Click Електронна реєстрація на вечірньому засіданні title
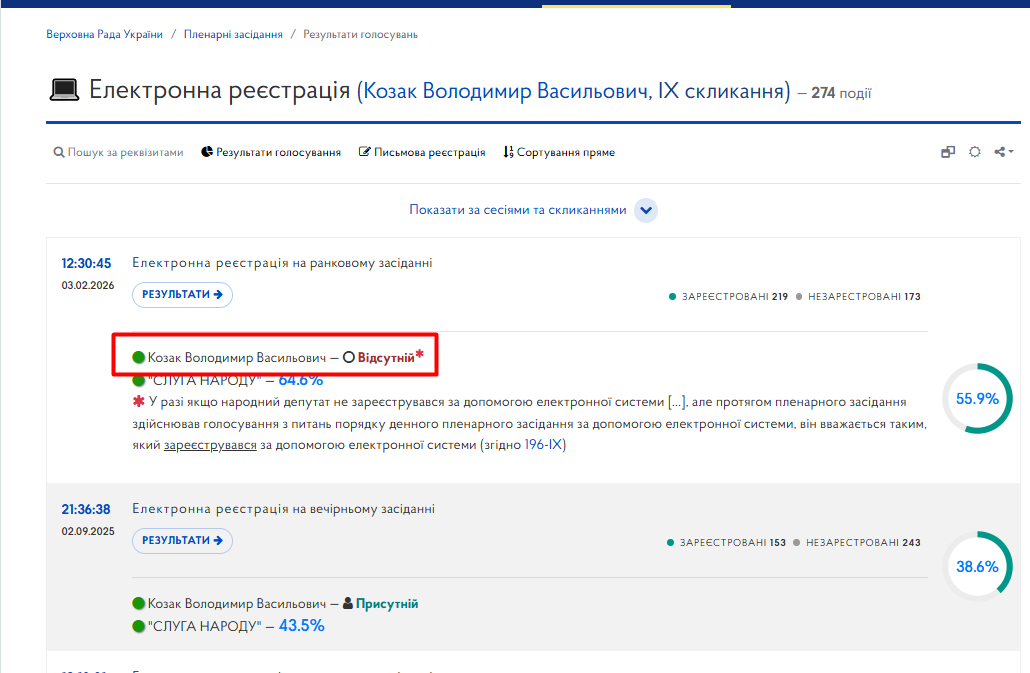The width and height of the screenshot is (1030, 673). click(x=284, y=509)
